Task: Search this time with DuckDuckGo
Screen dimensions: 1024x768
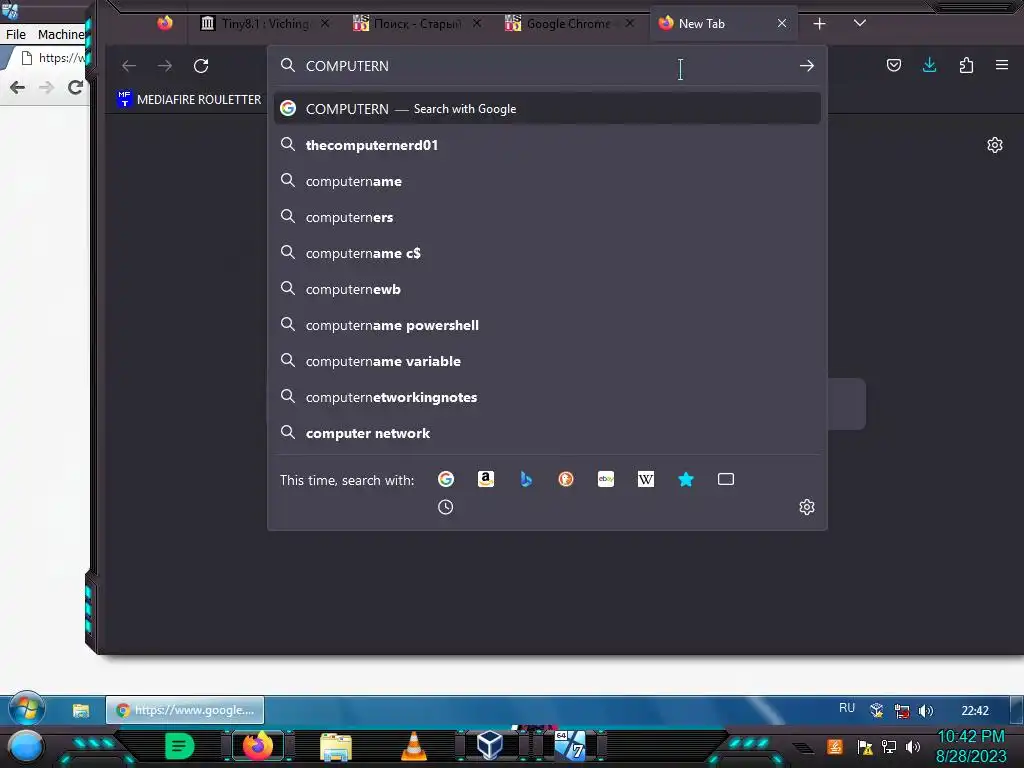Action: click(x=566, y=479)
